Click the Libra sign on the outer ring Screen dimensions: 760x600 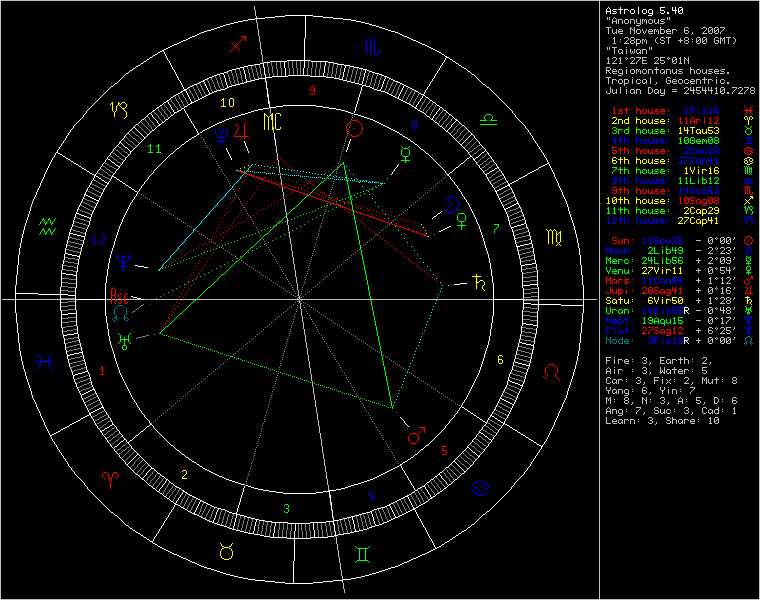(488, 119)
